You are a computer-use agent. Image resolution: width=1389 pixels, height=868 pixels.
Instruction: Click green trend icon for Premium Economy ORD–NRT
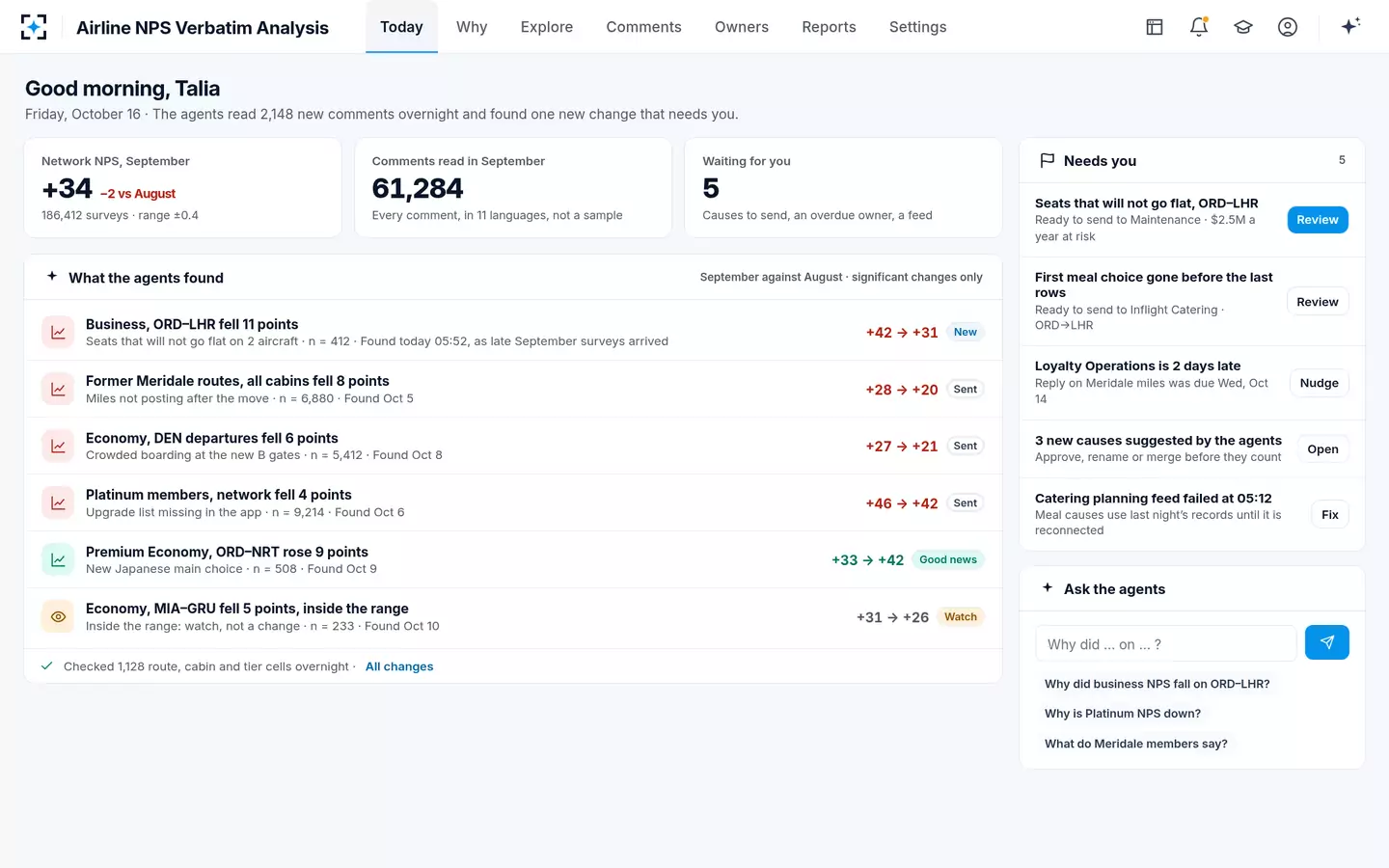point(58,559)
